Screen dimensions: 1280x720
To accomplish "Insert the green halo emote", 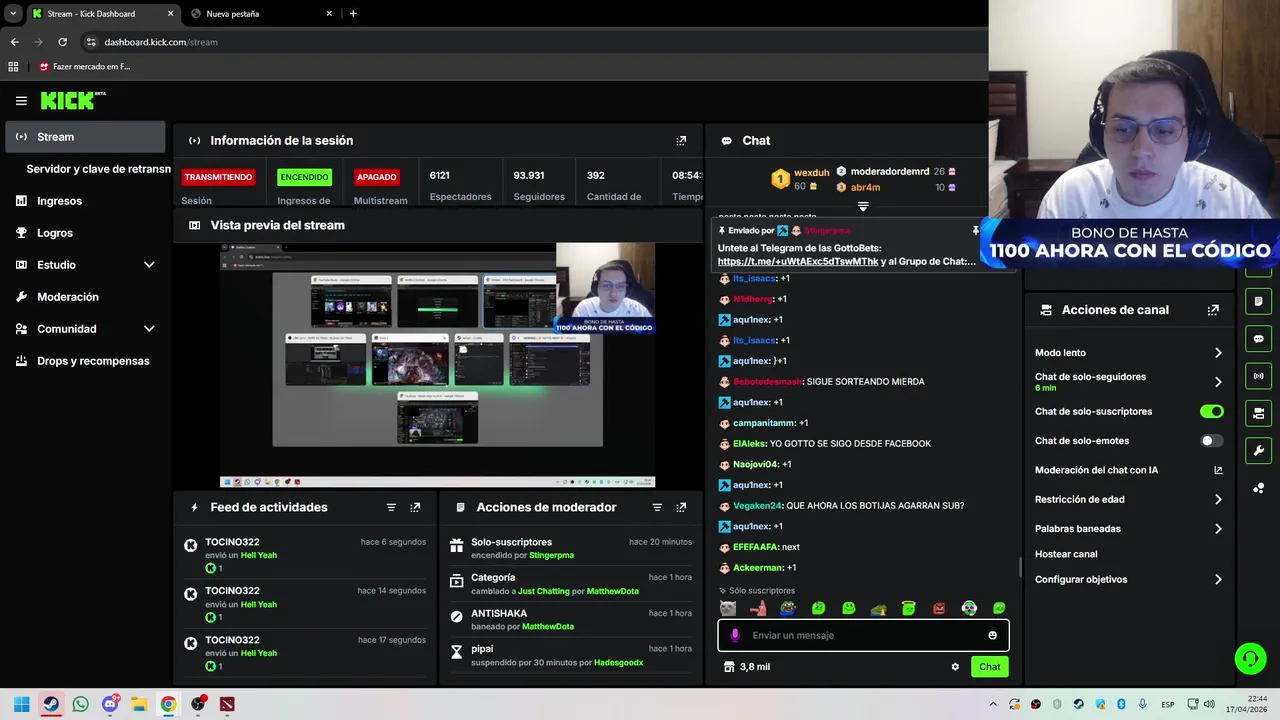I will pyautogui.click(x=908, y=608).
